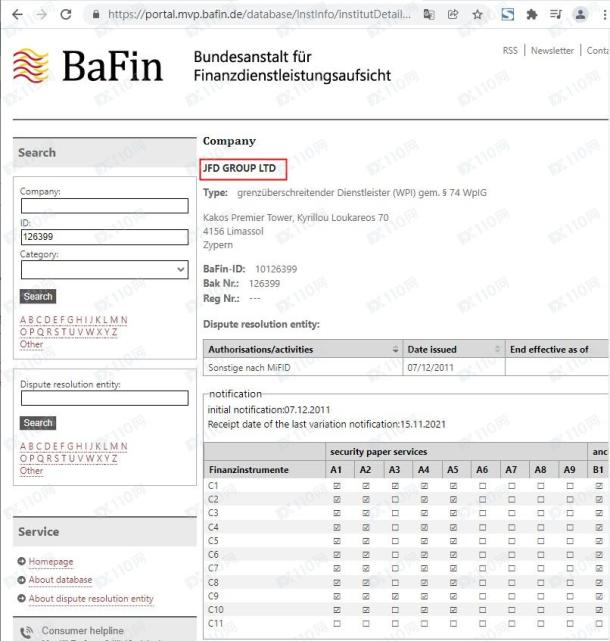The width and height of the screenshot is (610, 641).
Task: Go back to the previous page
Action: click(x=17, y=15)
